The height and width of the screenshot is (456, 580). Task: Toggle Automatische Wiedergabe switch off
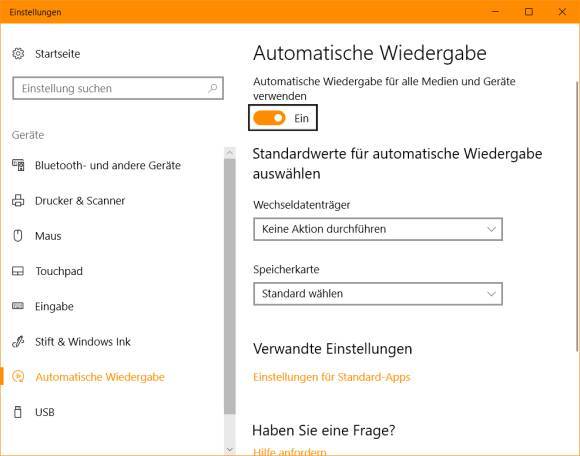[x=269, y=118]
